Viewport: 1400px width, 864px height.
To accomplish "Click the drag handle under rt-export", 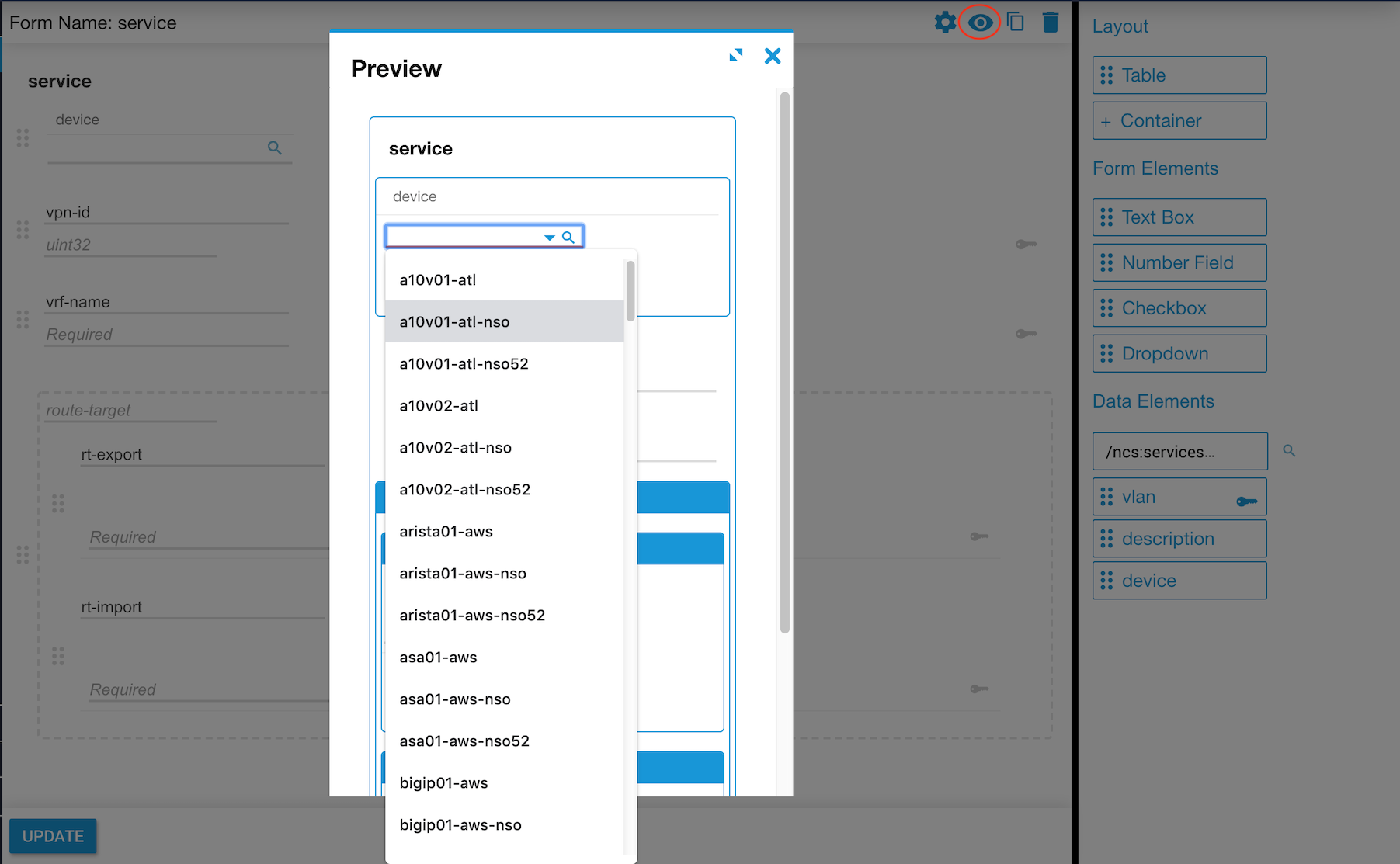I will pos(58,504).
